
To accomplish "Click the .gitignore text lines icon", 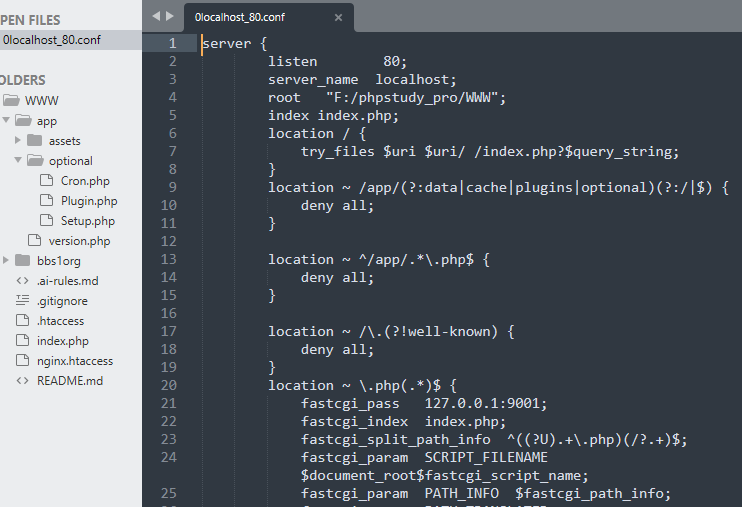I will click(x=22, y=300).
